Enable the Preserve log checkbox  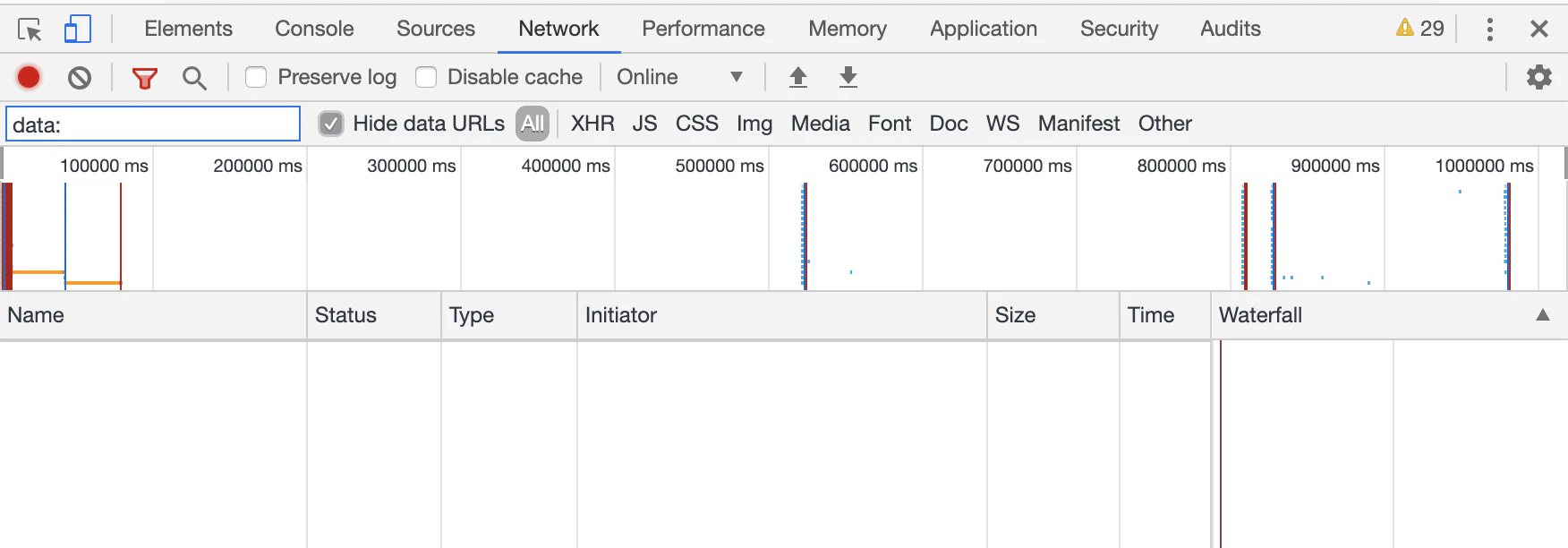(x=256, y=77)
